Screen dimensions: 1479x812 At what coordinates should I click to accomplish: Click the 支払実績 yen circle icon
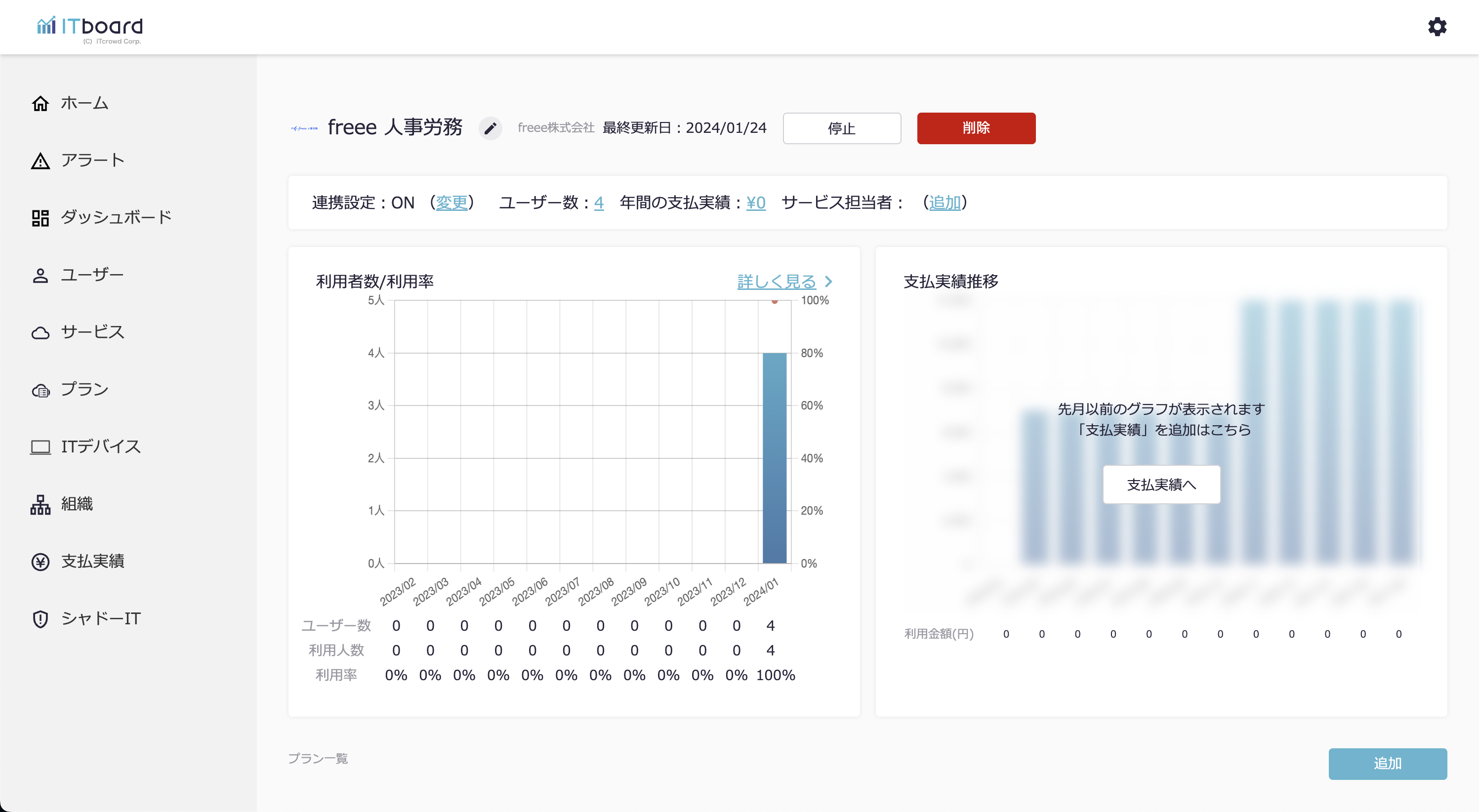(x=40, y=562)
